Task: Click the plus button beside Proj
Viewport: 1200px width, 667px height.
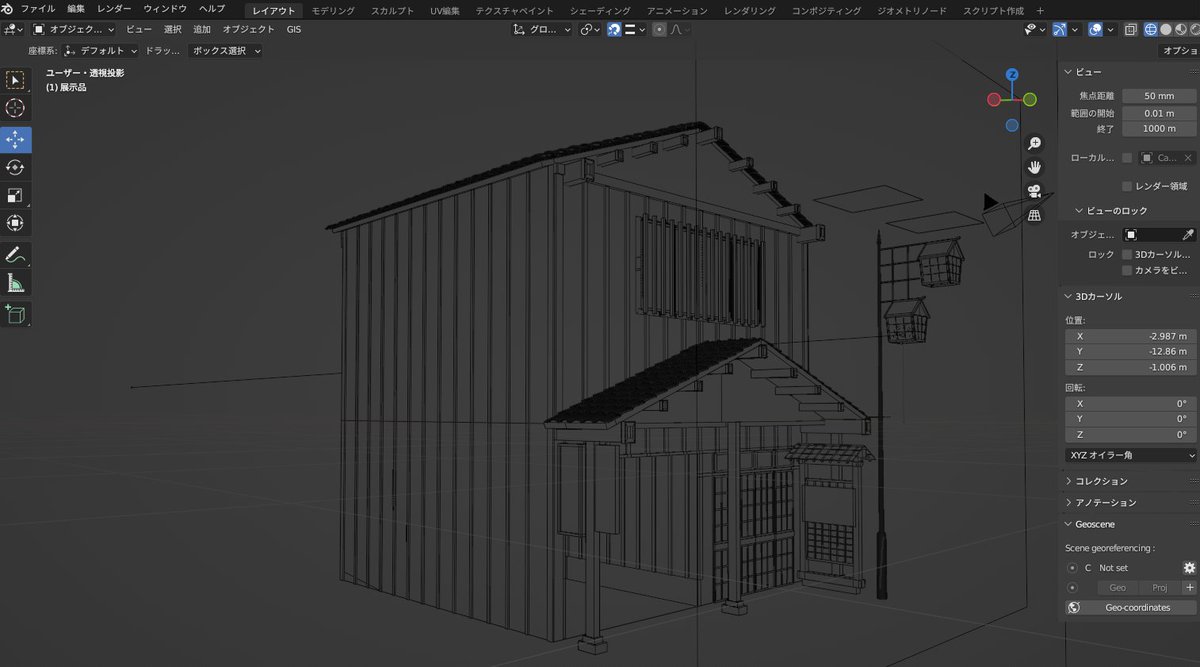Action: [x=1190, y=588]
